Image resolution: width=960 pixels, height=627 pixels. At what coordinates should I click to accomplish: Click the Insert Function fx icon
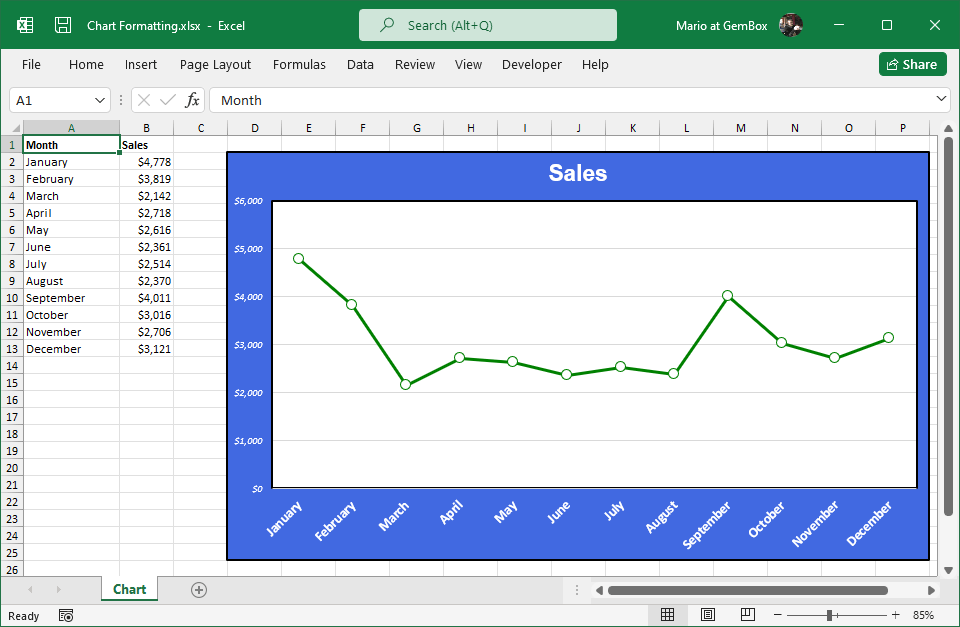(192, 100)
